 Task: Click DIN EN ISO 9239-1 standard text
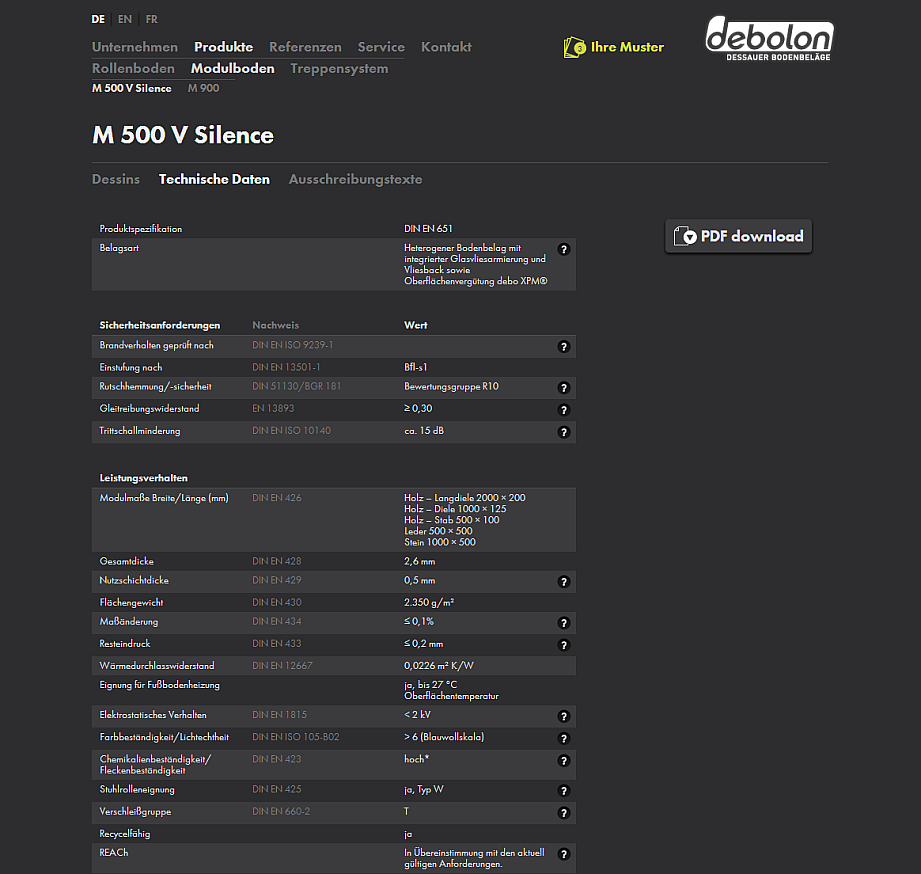pyautogui.click(x=293, y=345)
